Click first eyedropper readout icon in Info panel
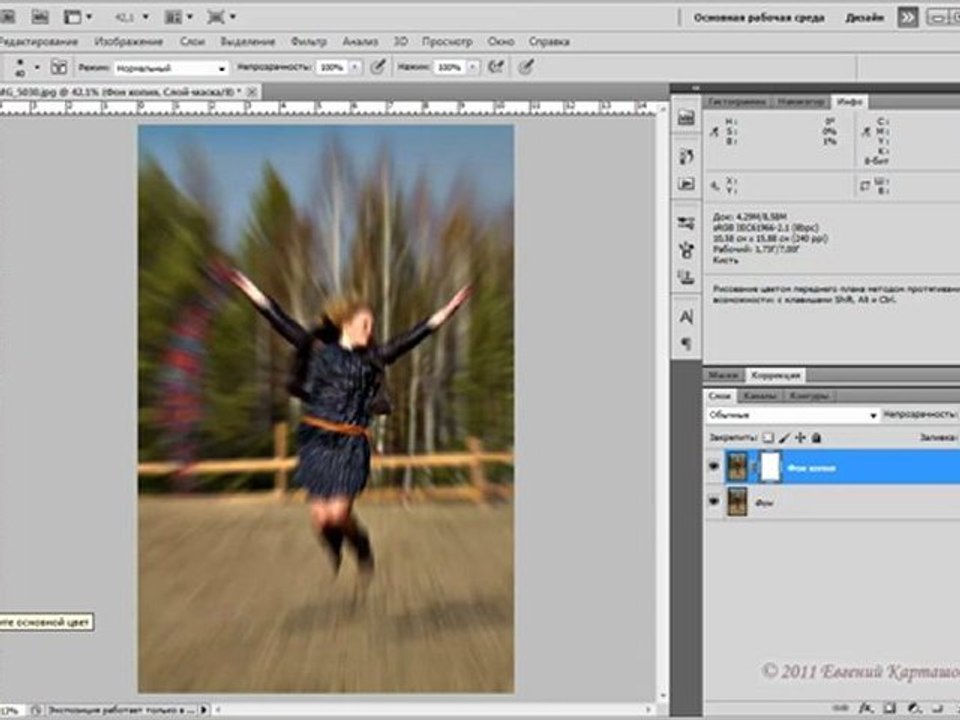The height and width of the screenshot is (720, 960). (x=714, y=131)
